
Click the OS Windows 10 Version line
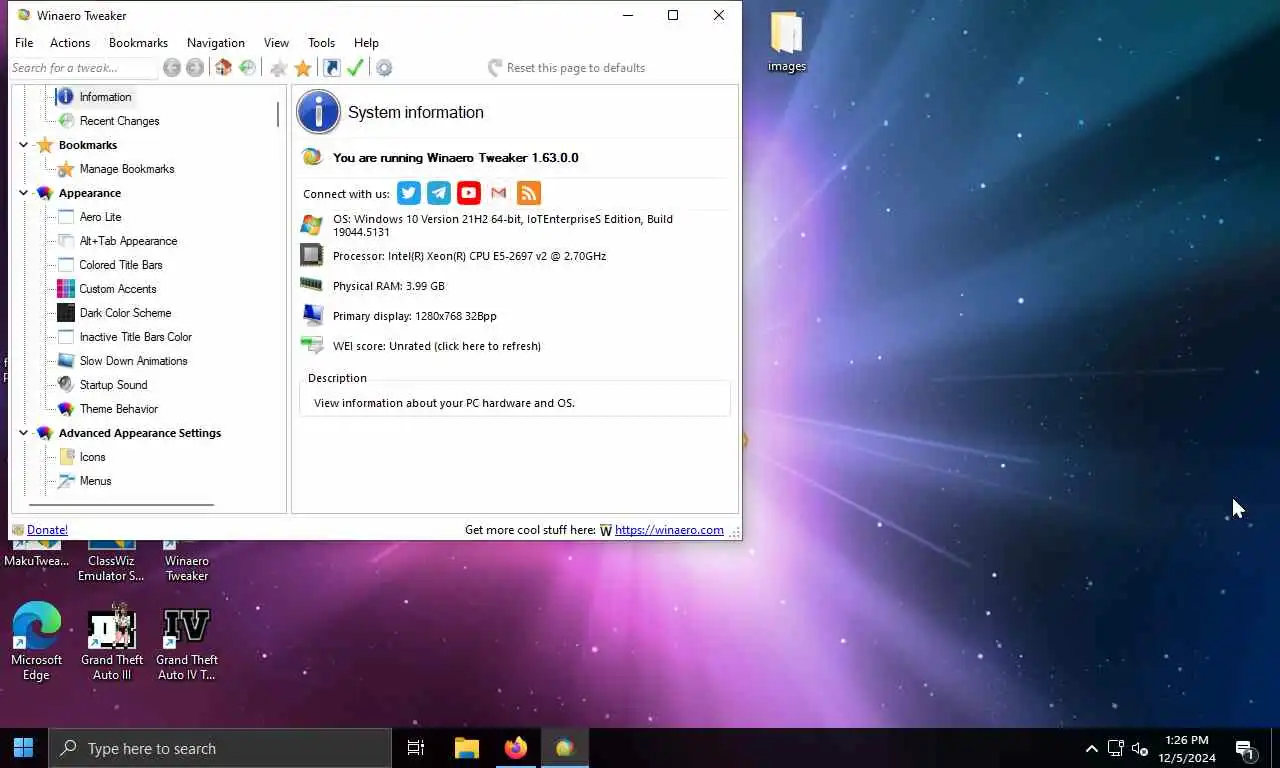tap(503, 225)
